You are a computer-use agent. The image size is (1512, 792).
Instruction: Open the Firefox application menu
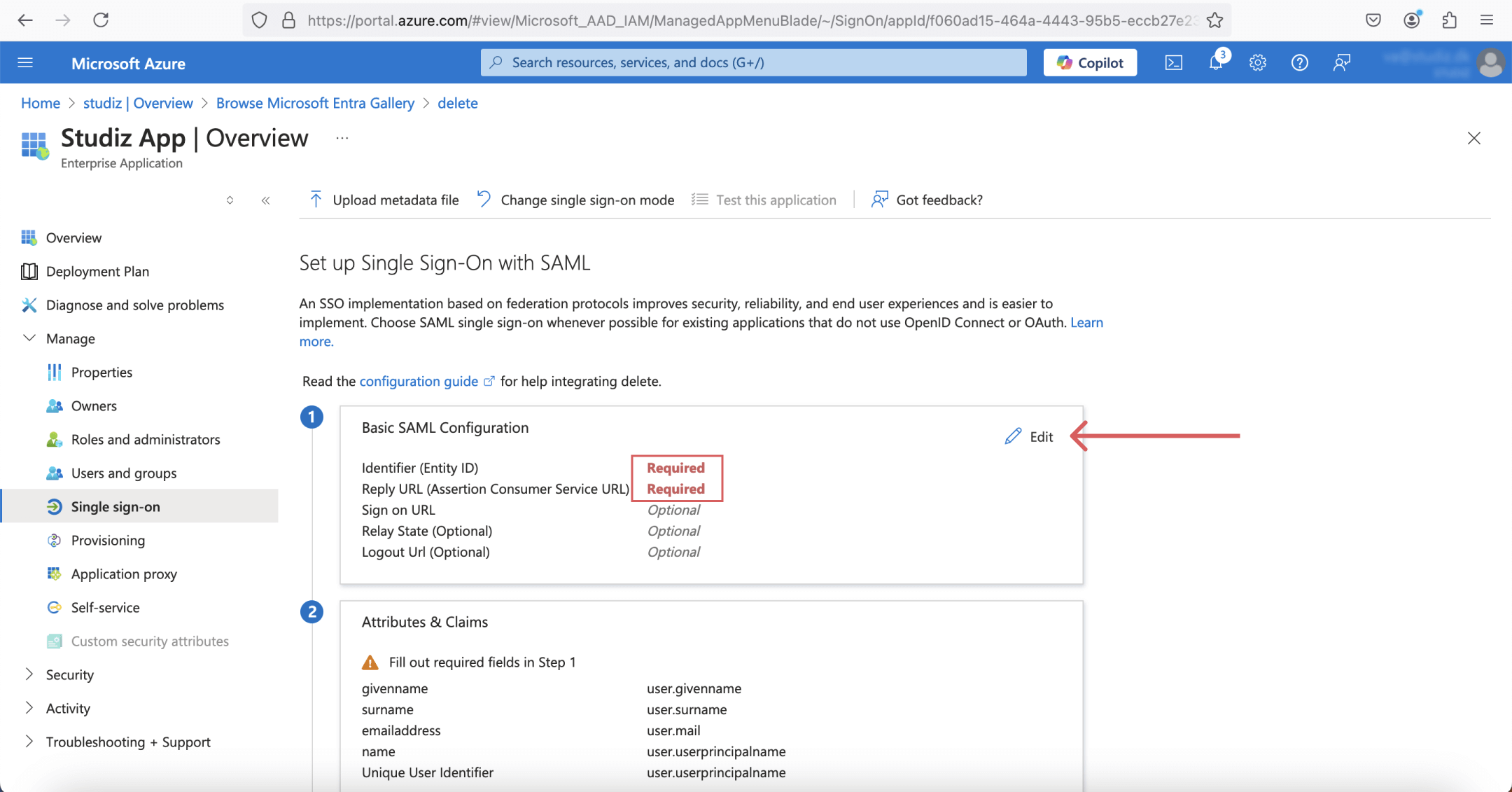click(1487, 20)
